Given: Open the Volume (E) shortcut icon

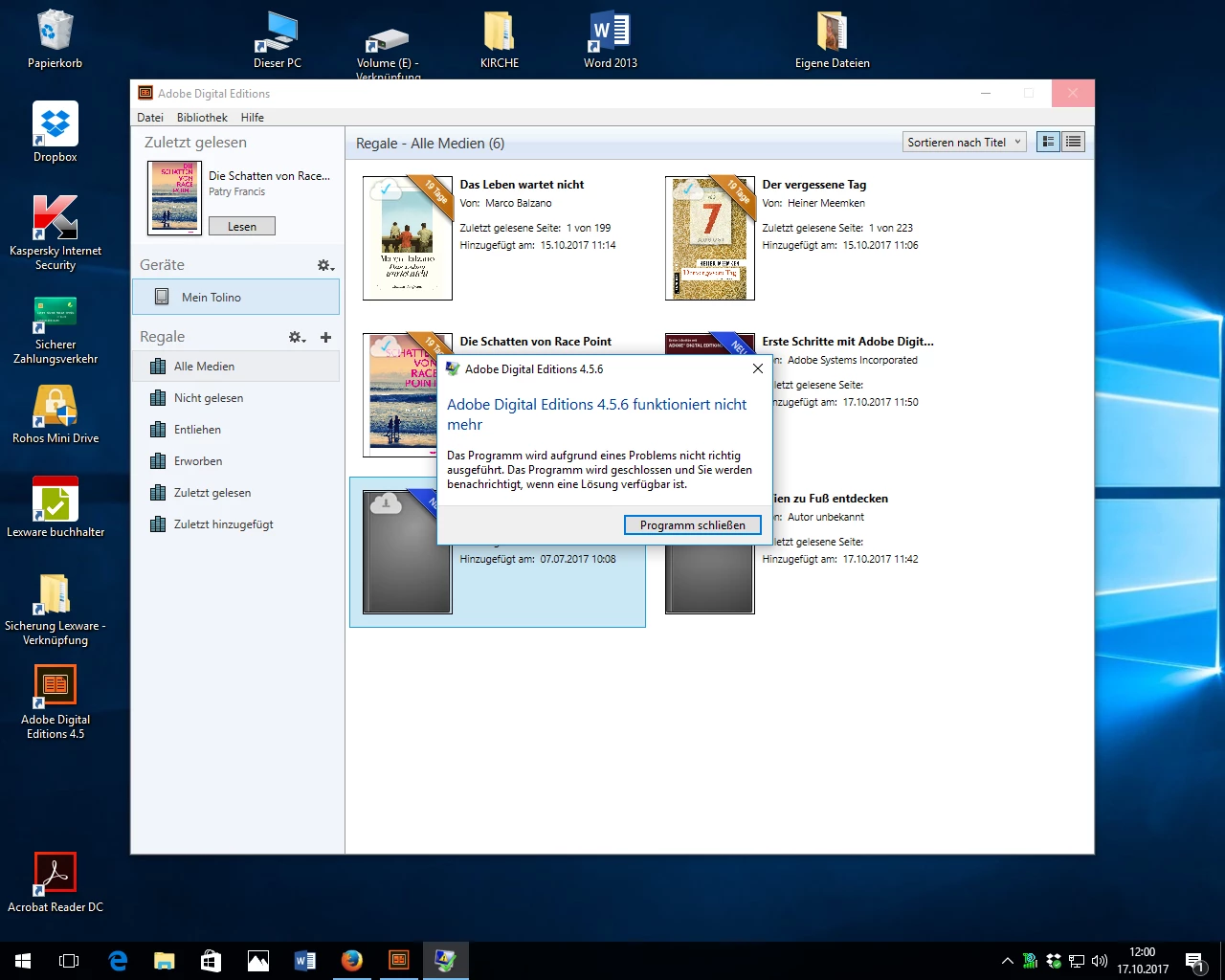Looking at the screenshot, I should 388,46.
